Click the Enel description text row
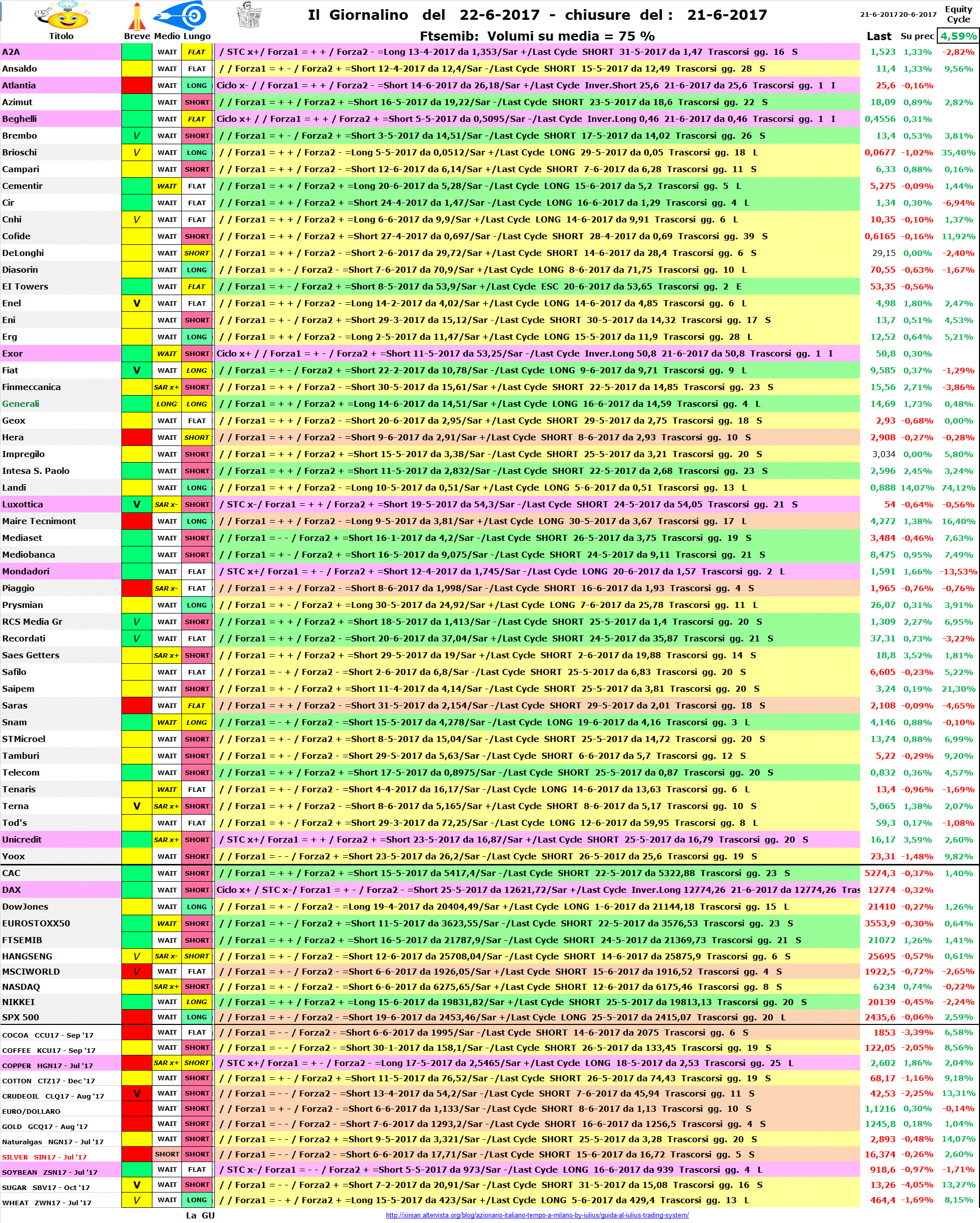Viewport: 980px width, 1223px height. pyautogui.click(x=537, y=303)
